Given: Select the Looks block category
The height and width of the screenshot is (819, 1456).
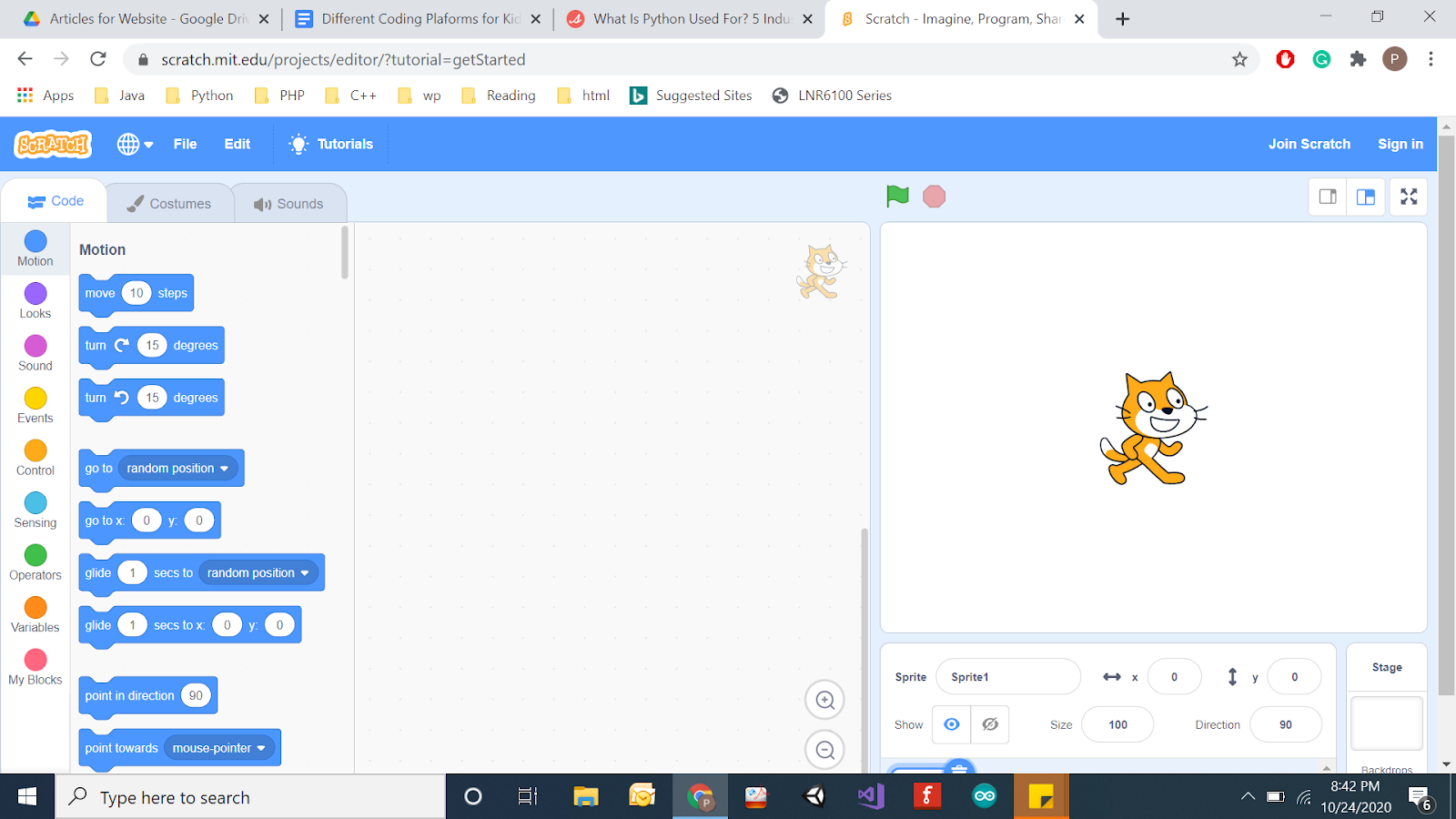Looking at the screenshot, I should tap(35, 301).
